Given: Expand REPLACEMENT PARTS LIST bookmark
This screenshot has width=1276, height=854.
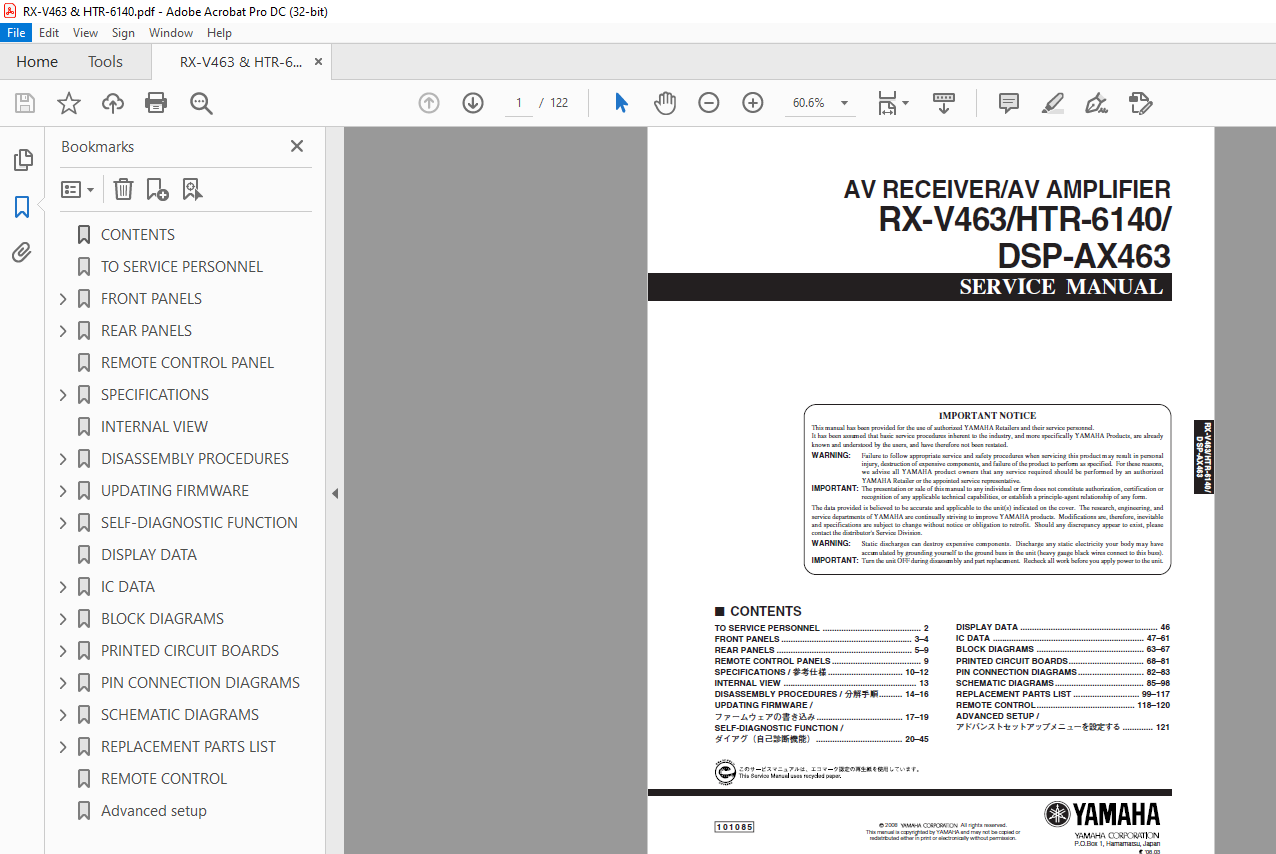Looking at the screenshot, I should tap(63, 747).
